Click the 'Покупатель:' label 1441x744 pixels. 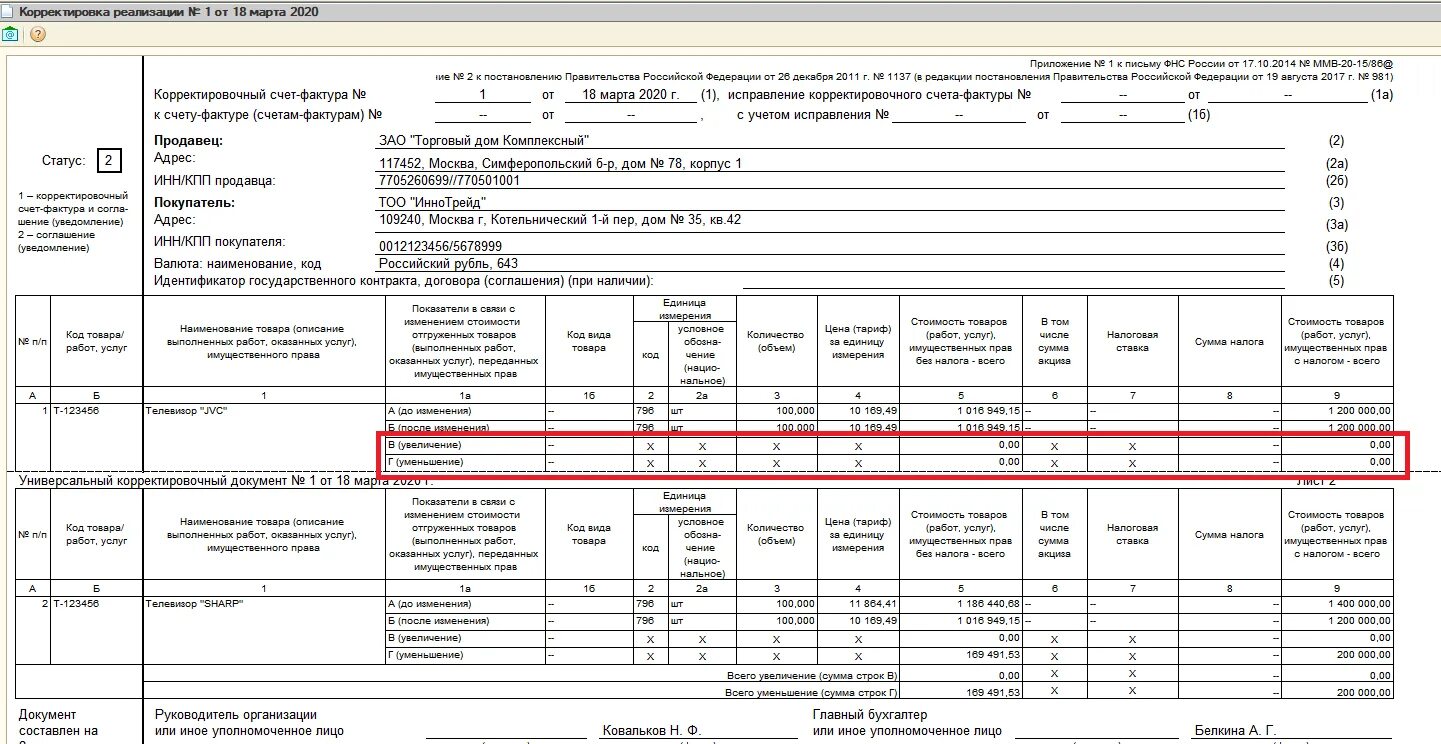[194, 202]
